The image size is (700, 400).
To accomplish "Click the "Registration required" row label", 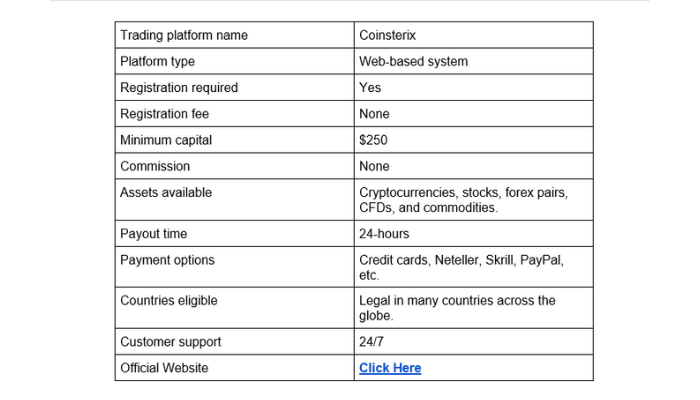I will (x=179, y=88).
